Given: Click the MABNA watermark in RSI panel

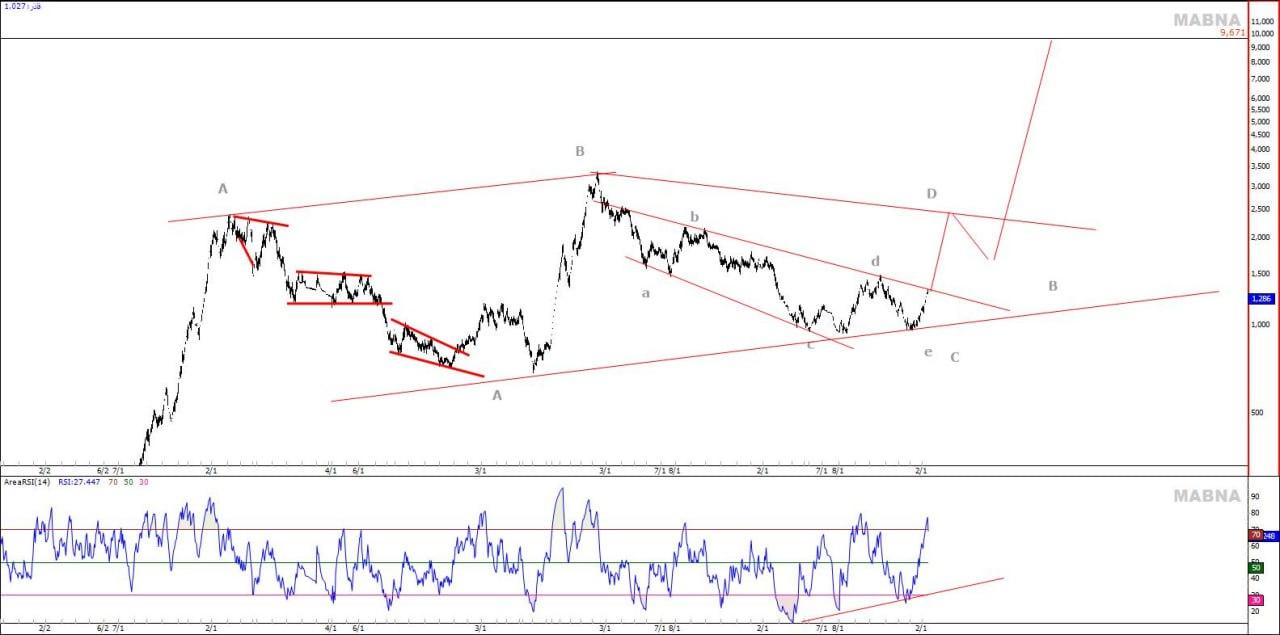Looking at the screenshot, I should (1206, 495).
